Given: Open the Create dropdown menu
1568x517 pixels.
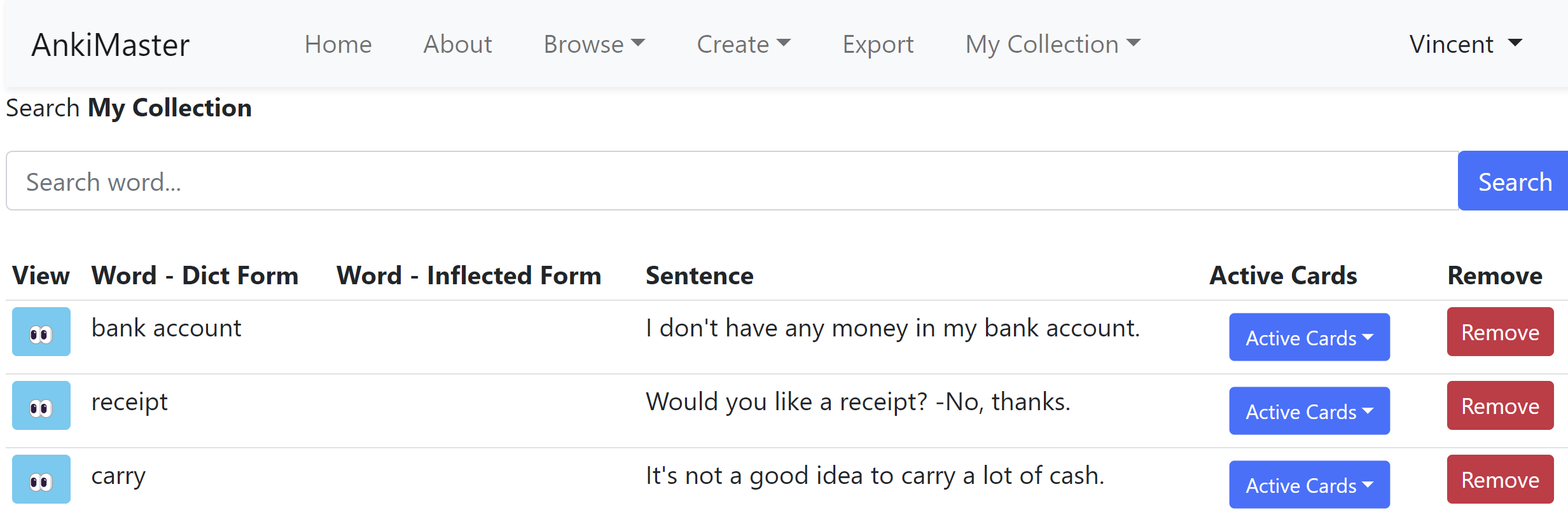Looking at the screenshot, I should (743, 45).
